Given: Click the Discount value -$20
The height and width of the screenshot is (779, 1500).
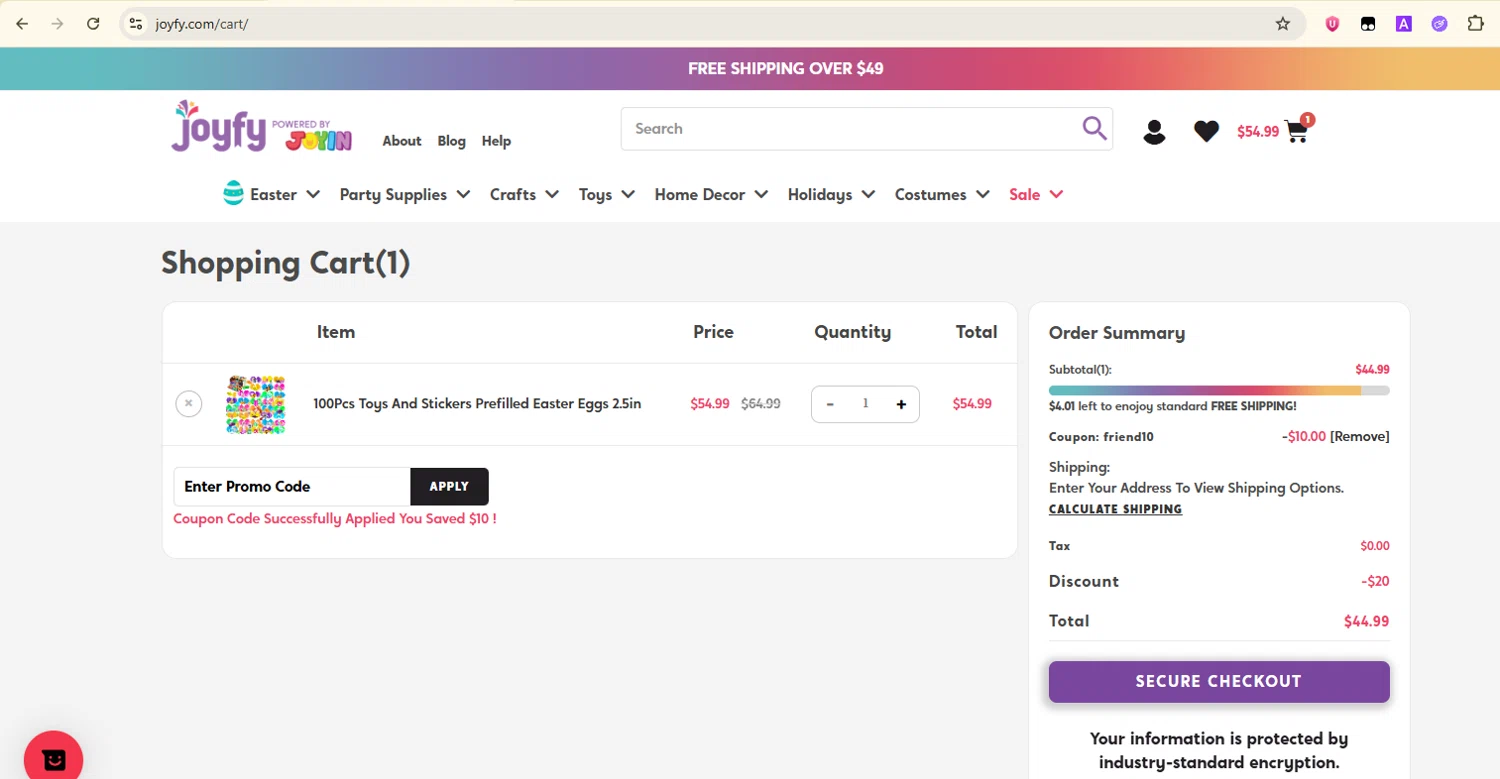Looking at the screenshot, I should pyautogui.click(x=1375, y=581).
